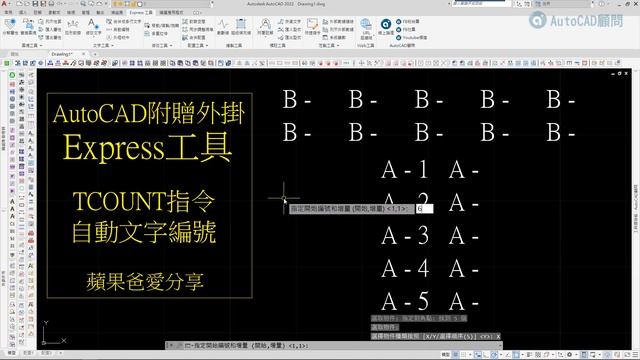This screenshot has height=360, width=640.
Task: Click the command line input bar
Action: [334, 345]
